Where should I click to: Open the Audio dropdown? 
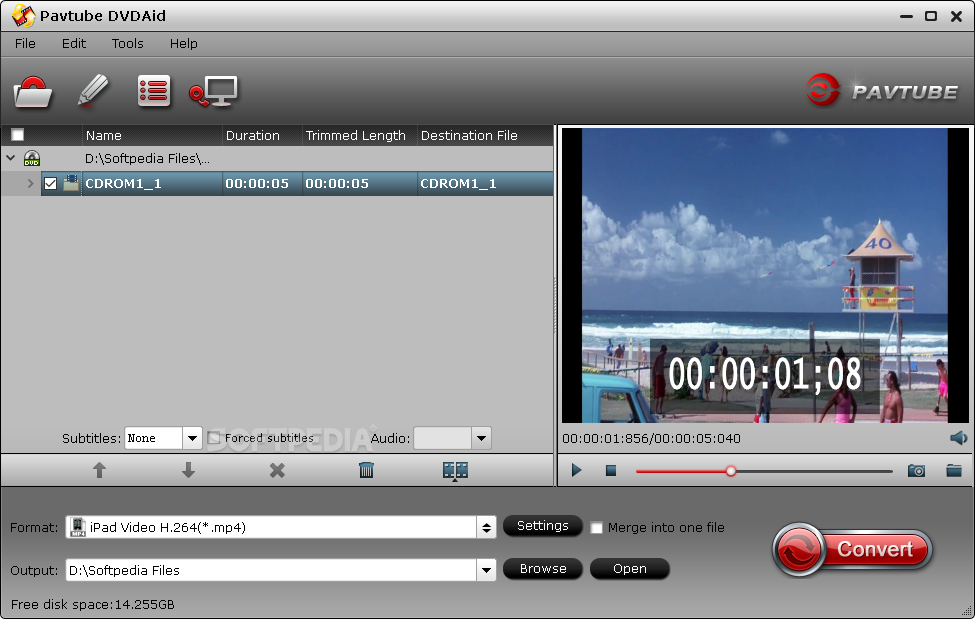[x=481, y=438]
